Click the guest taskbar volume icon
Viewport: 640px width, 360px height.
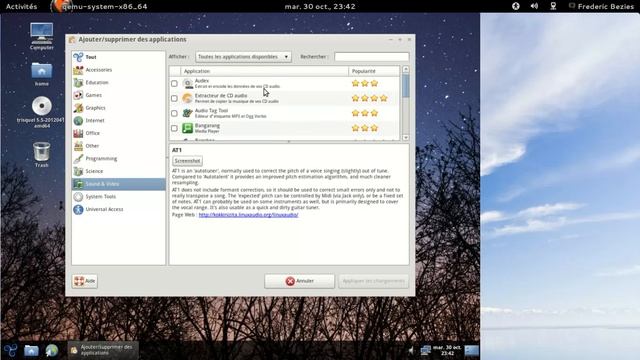411,350
